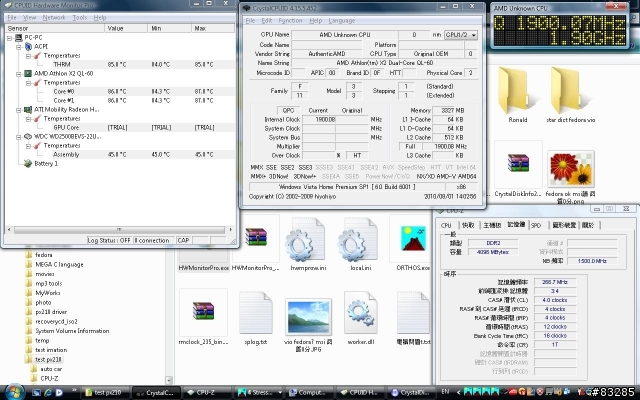Open the SPD tab in CPU-Z
Viewport: 640px width, 400px height.
[536, 225]
